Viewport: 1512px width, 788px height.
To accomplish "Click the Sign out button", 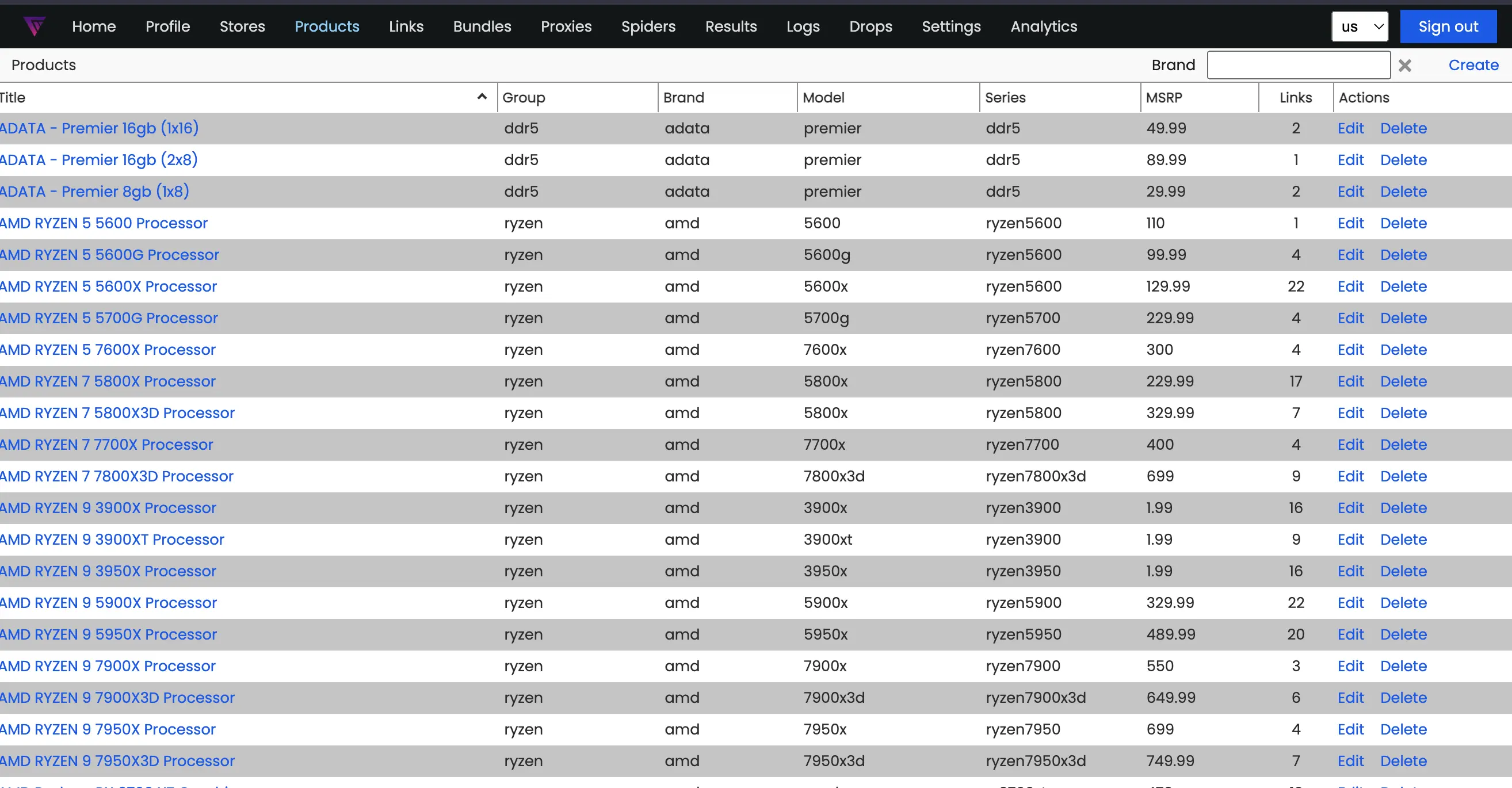I will [1448, 26].
